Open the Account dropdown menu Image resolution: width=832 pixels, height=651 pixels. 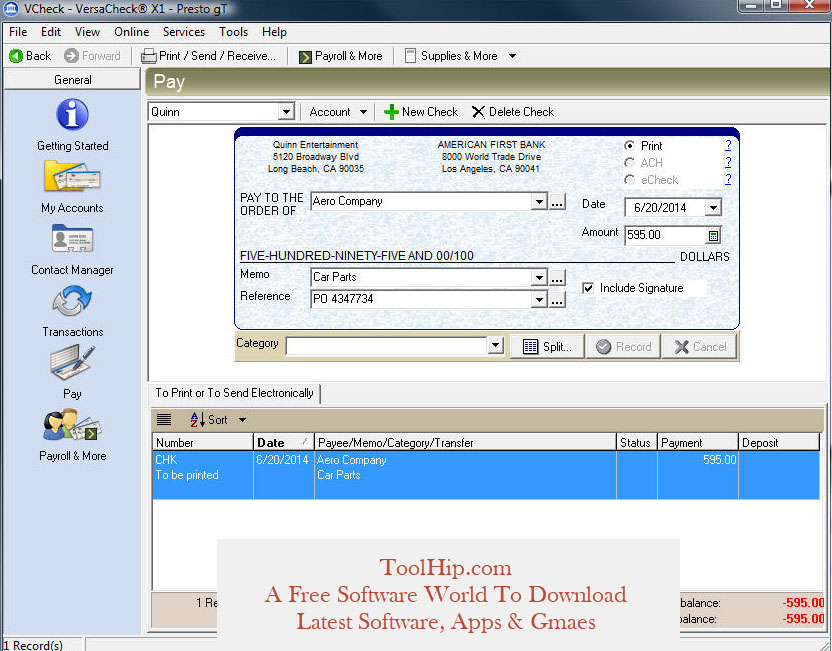click(338, 112)
